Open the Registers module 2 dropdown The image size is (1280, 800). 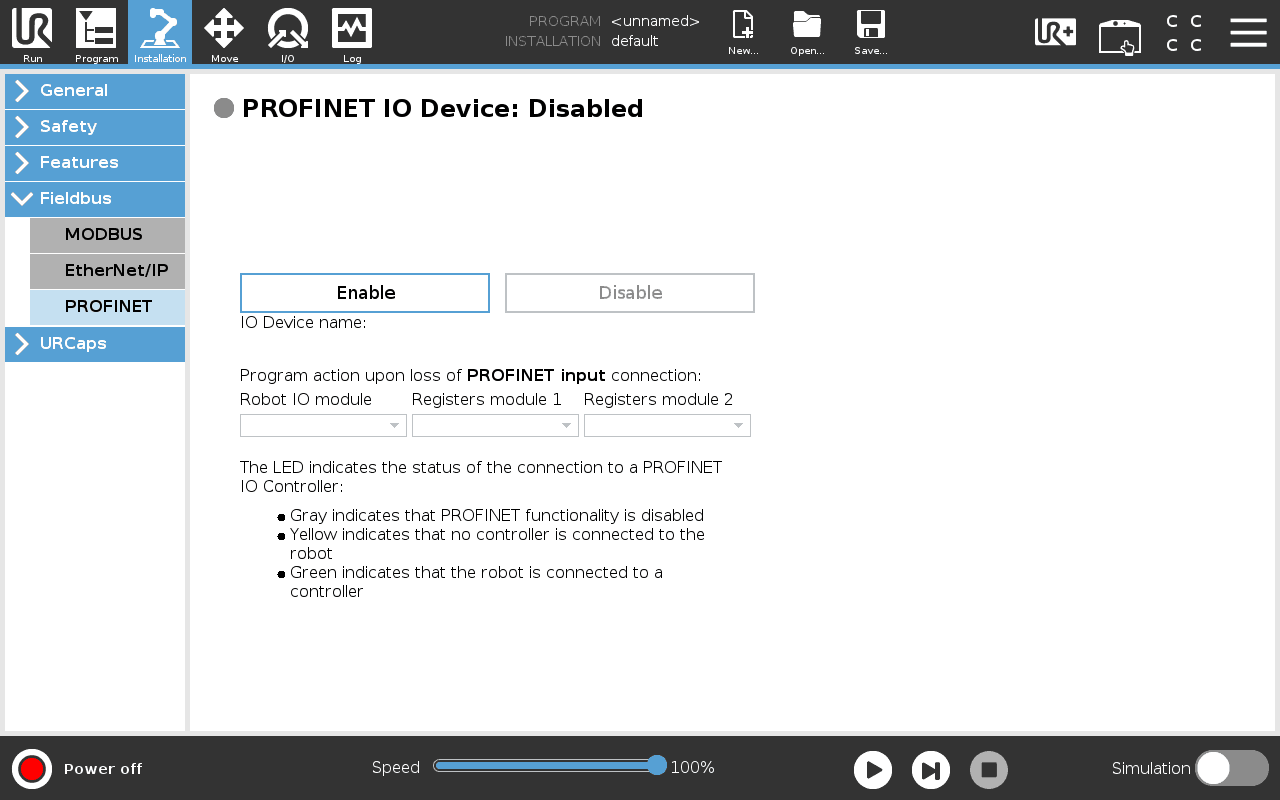tap(667, 426)
